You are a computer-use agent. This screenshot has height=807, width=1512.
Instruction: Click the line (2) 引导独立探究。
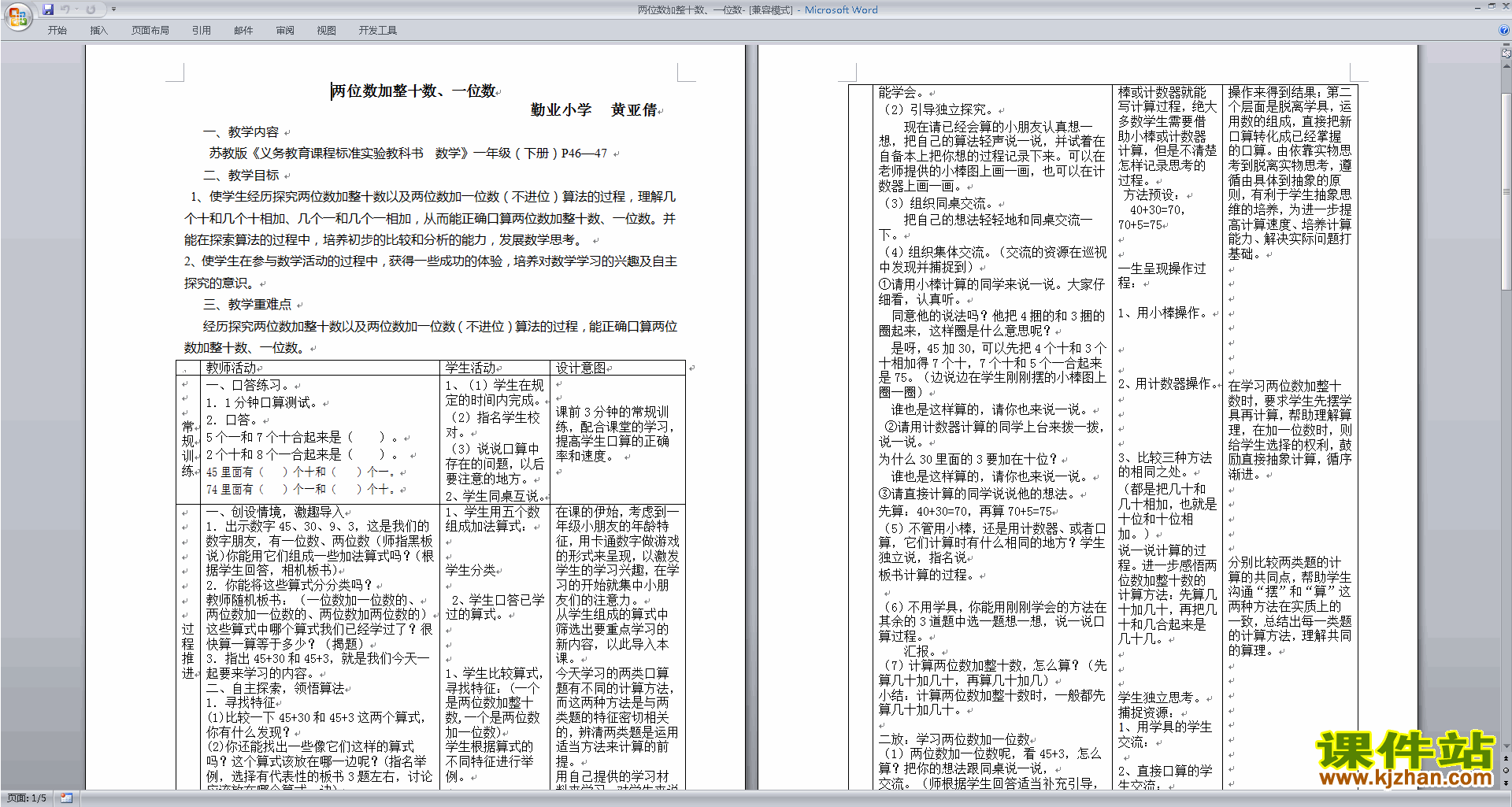[937, 110]
